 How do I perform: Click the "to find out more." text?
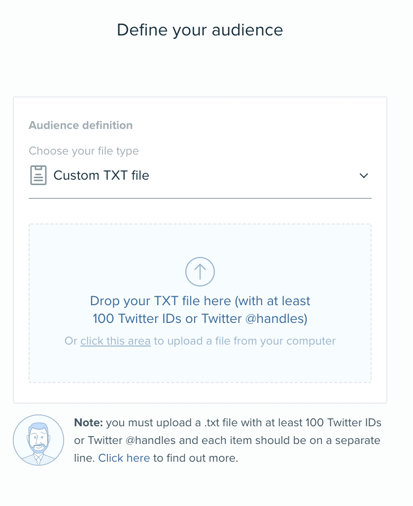click(x=196, y=458)
